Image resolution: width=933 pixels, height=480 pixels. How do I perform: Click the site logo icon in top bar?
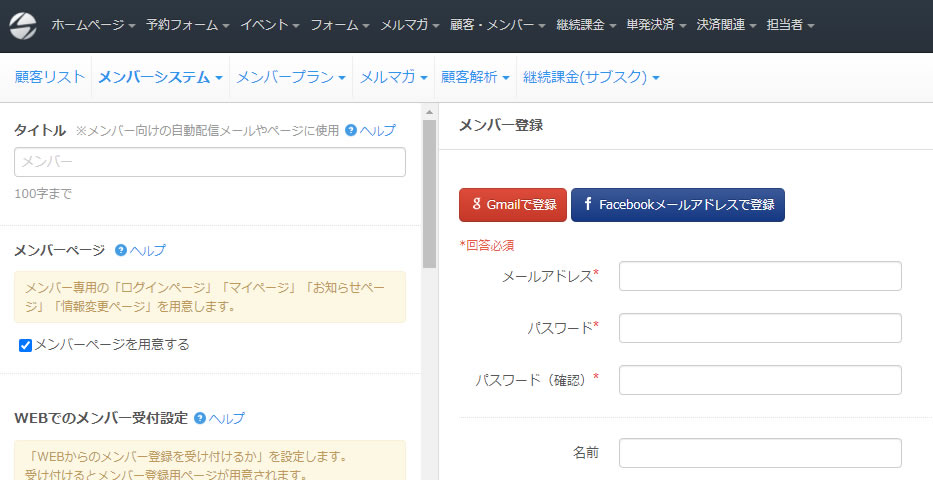pos(22,24)
